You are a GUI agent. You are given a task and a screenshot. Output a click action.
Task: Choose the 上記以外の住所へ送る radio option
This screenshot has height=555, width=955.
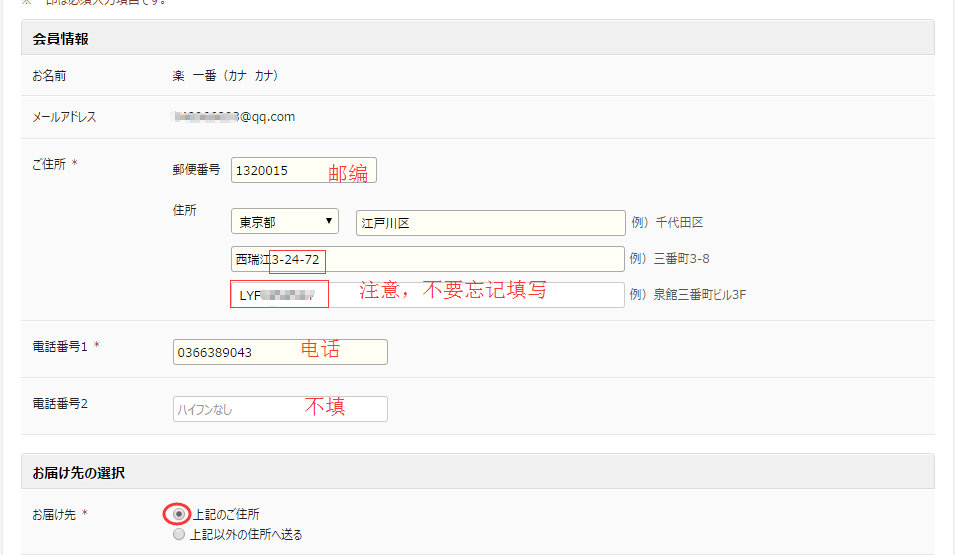[x=179, y=535]
